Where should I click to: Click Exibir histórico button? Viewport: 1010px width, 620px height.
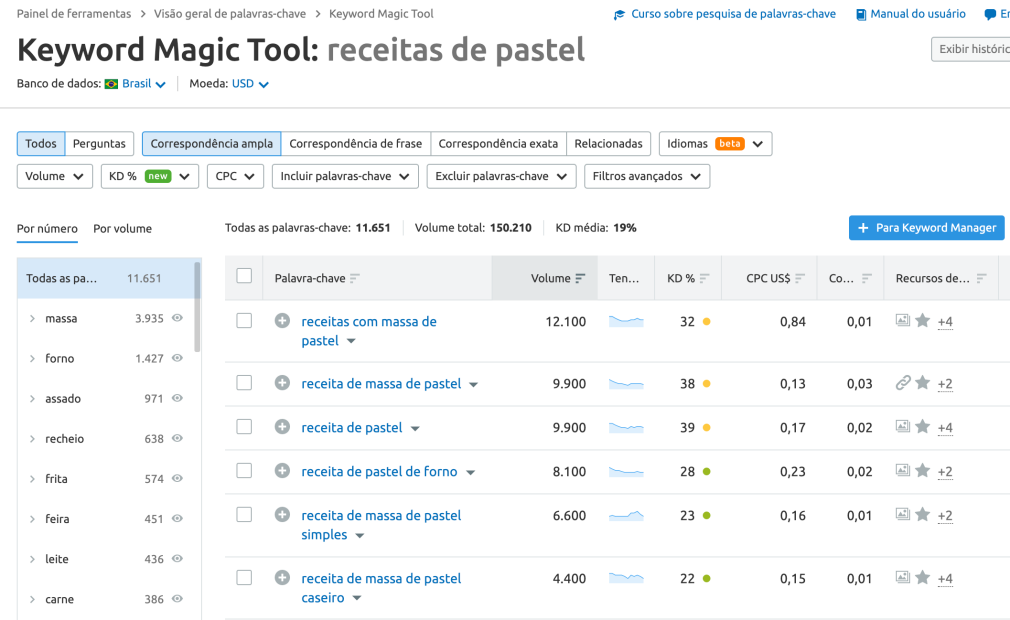(971, 49)
